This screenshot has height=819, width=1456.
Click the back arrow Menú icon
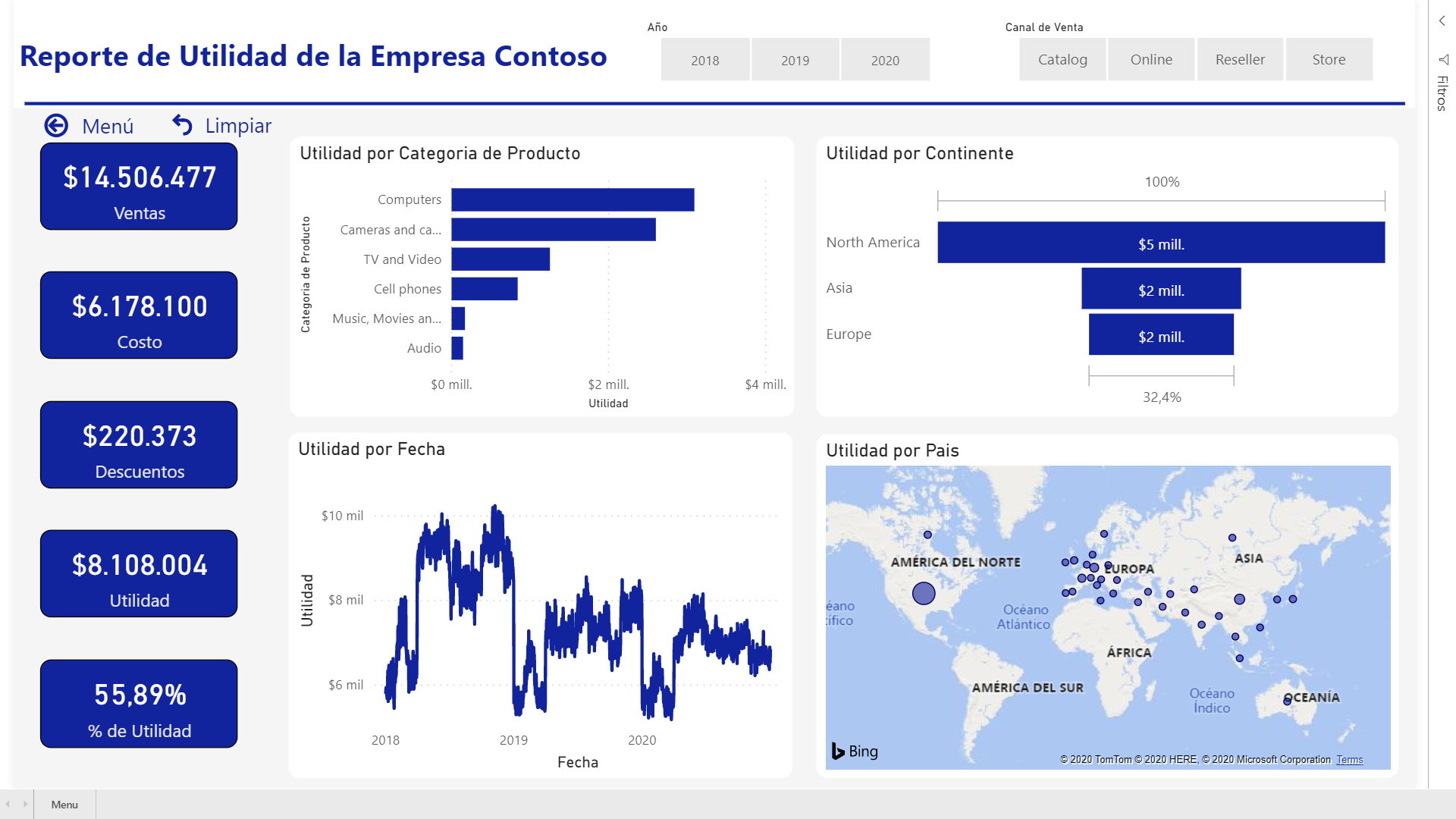click(x=56, y=125)
